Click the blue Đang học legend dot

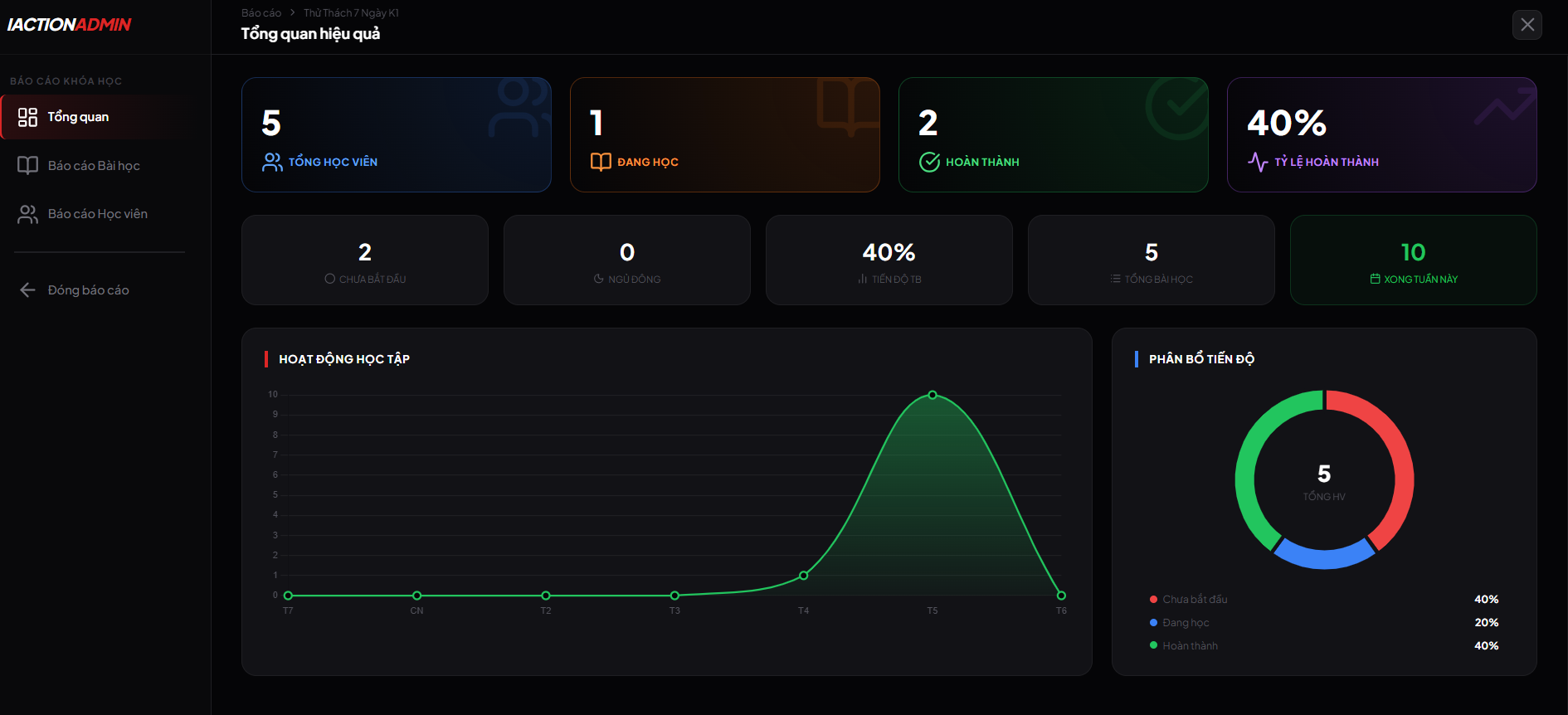click(x=1153, y=622)
